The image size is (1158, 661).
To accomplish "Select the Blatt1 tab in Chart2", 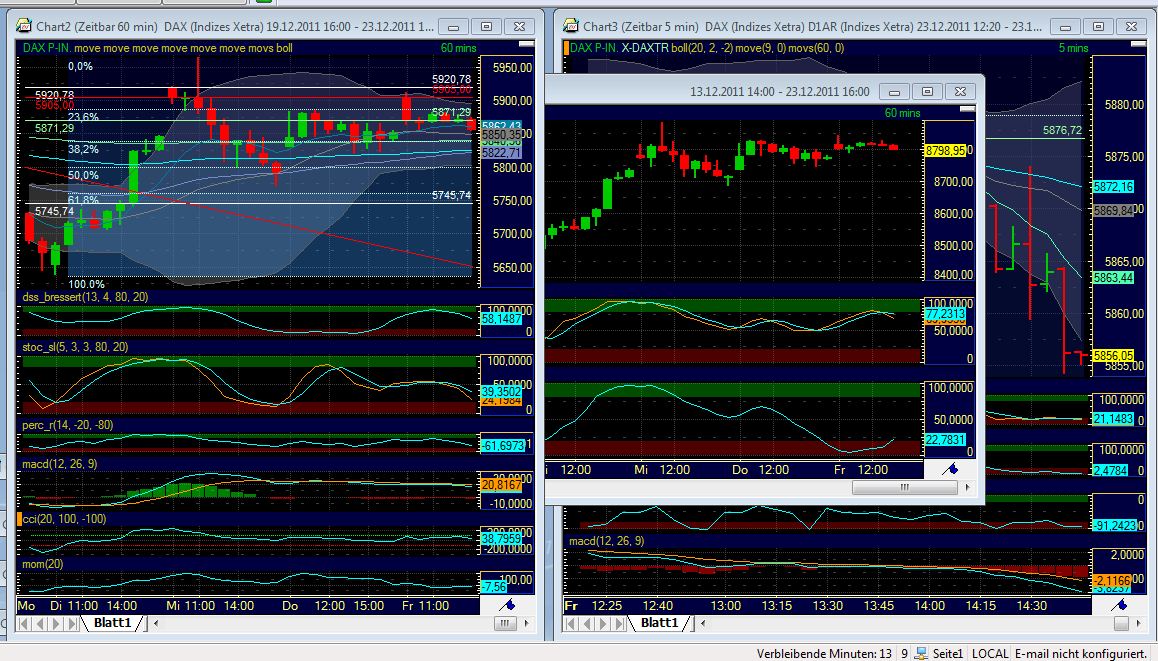I will click(112, 623).
